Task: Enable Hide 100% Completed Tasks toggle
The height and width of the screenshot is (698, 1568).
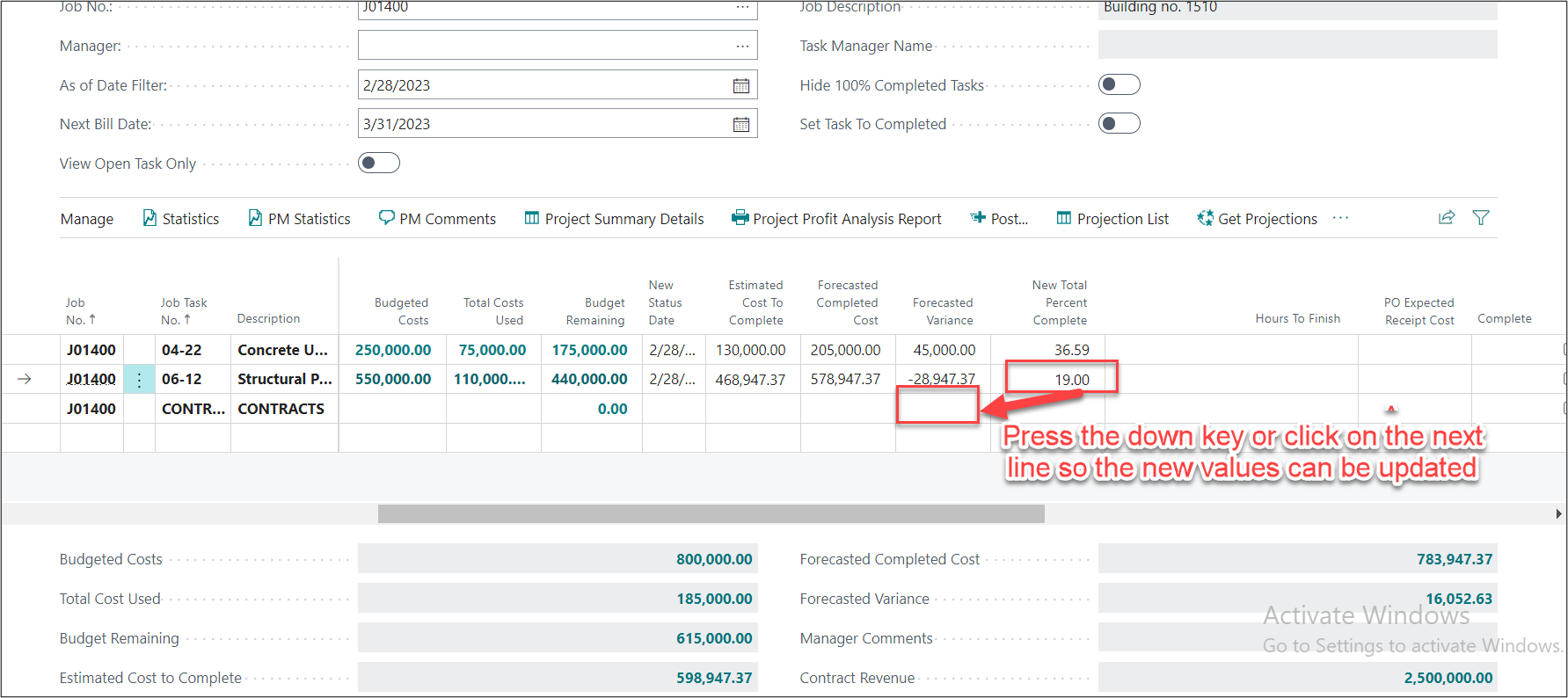Action: 1119,84
